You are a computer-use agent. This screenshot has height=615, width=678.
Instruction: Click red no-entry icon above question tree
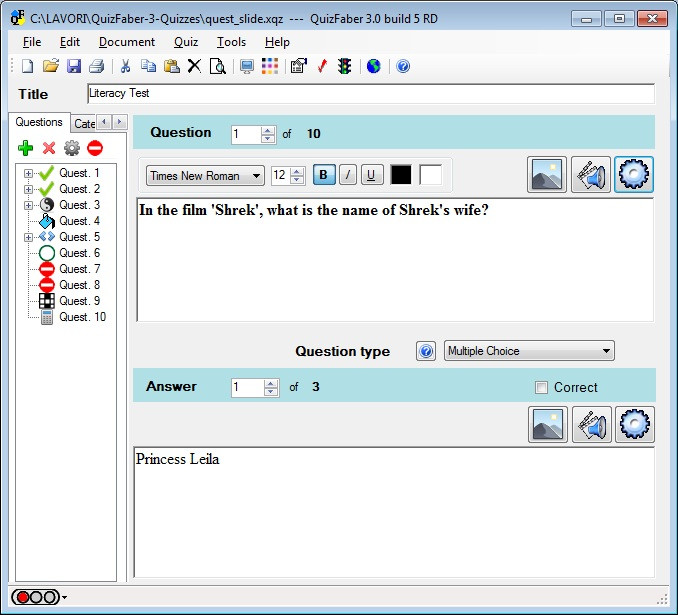[x=95, y=148]
